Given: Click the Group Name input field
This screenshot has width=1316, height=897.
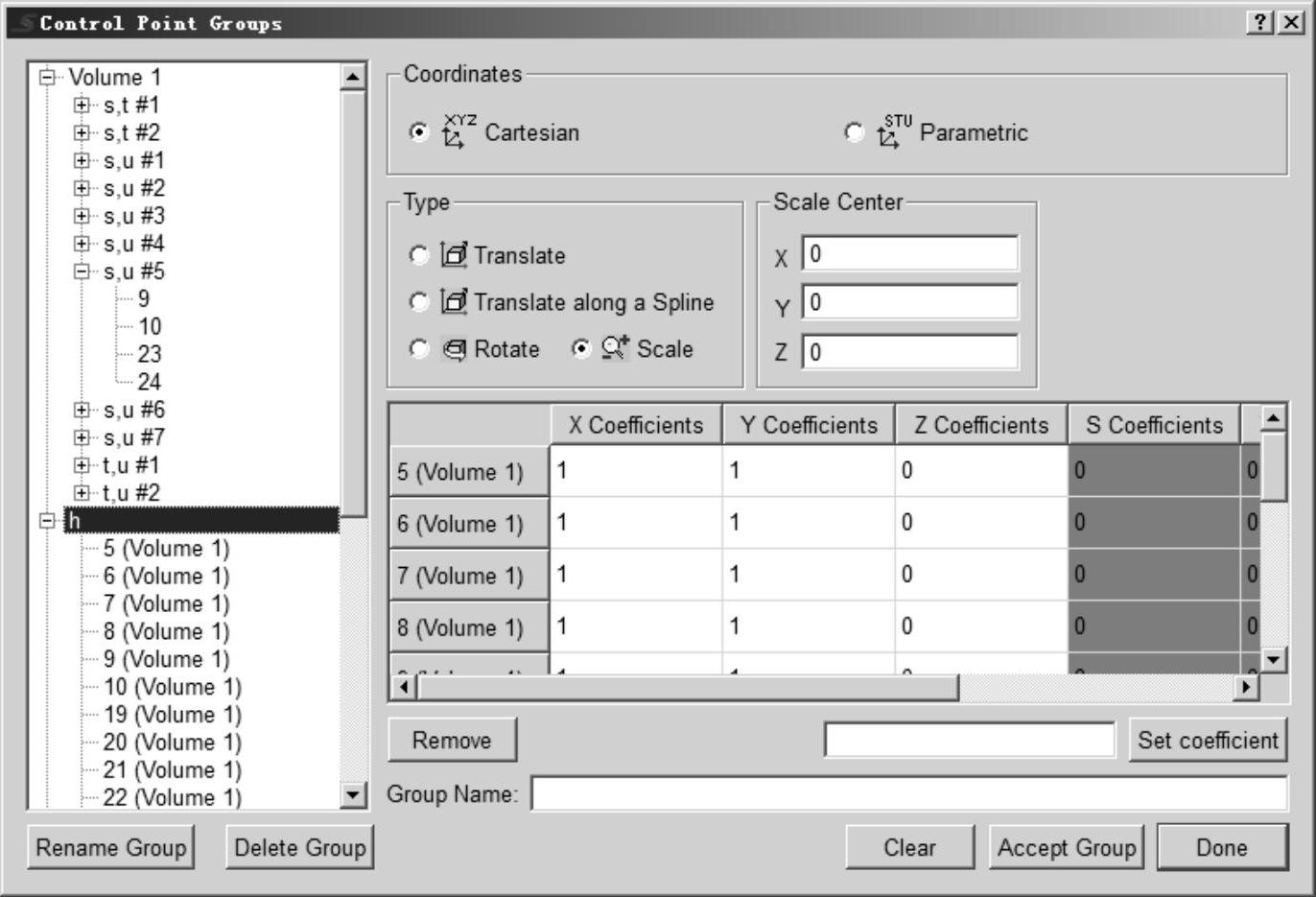Looking at the screenshot, I should point(909,793).
